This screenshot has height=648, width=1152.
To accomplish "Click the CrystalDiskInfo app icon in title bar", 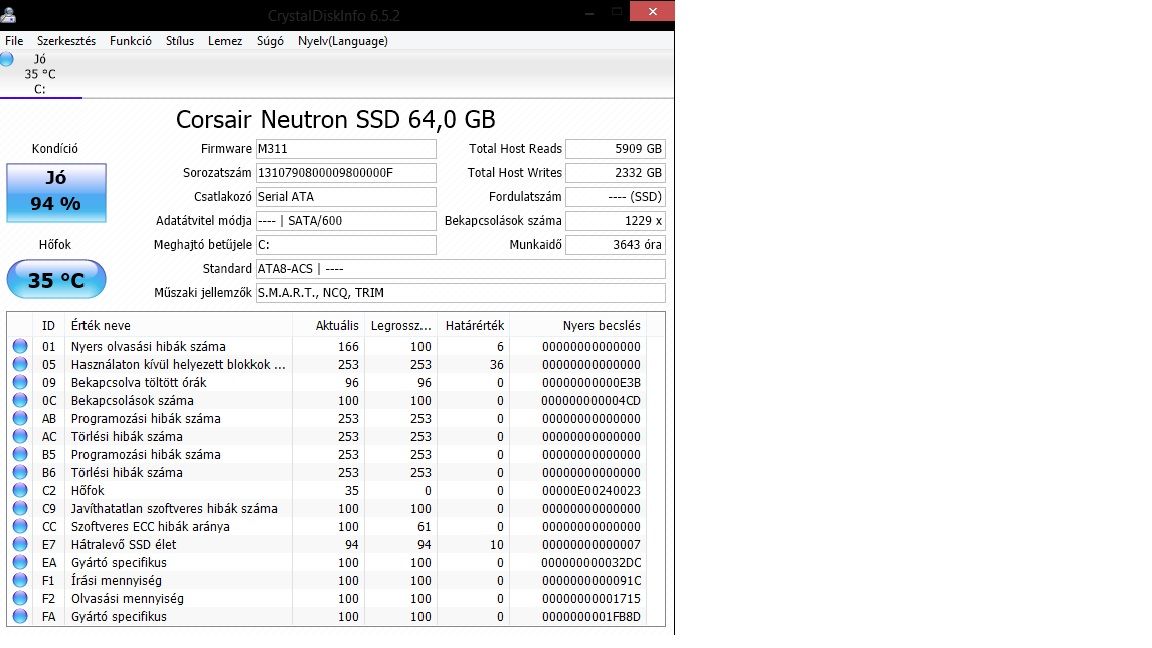I will coord(8,14).
